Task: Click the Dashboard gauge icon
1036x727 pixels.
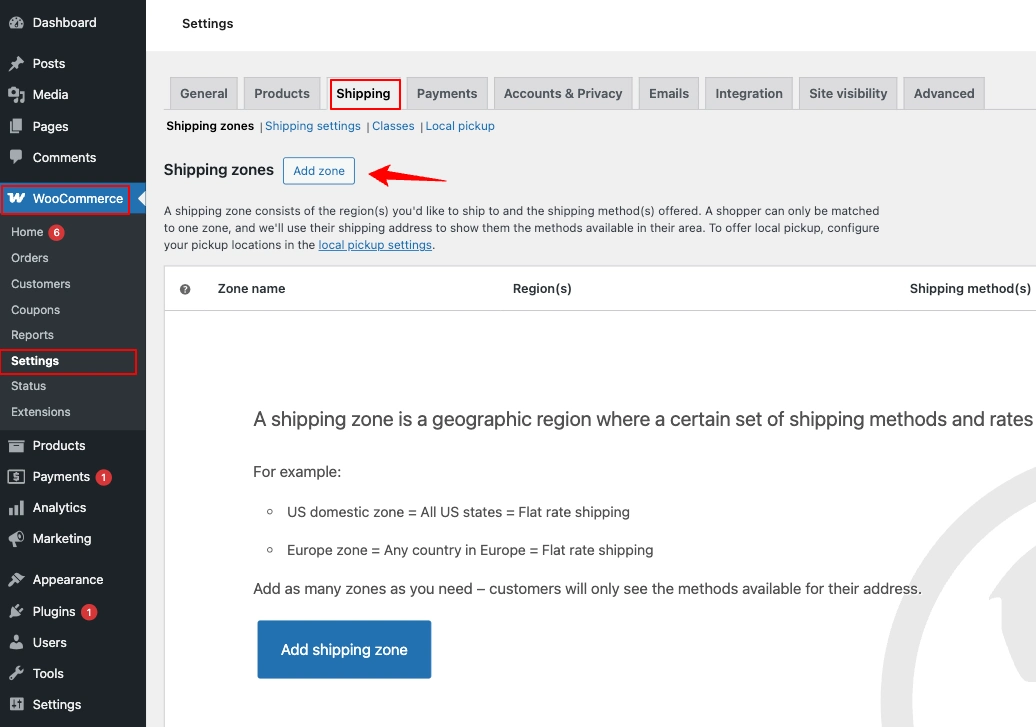Action: pos(17,23)
